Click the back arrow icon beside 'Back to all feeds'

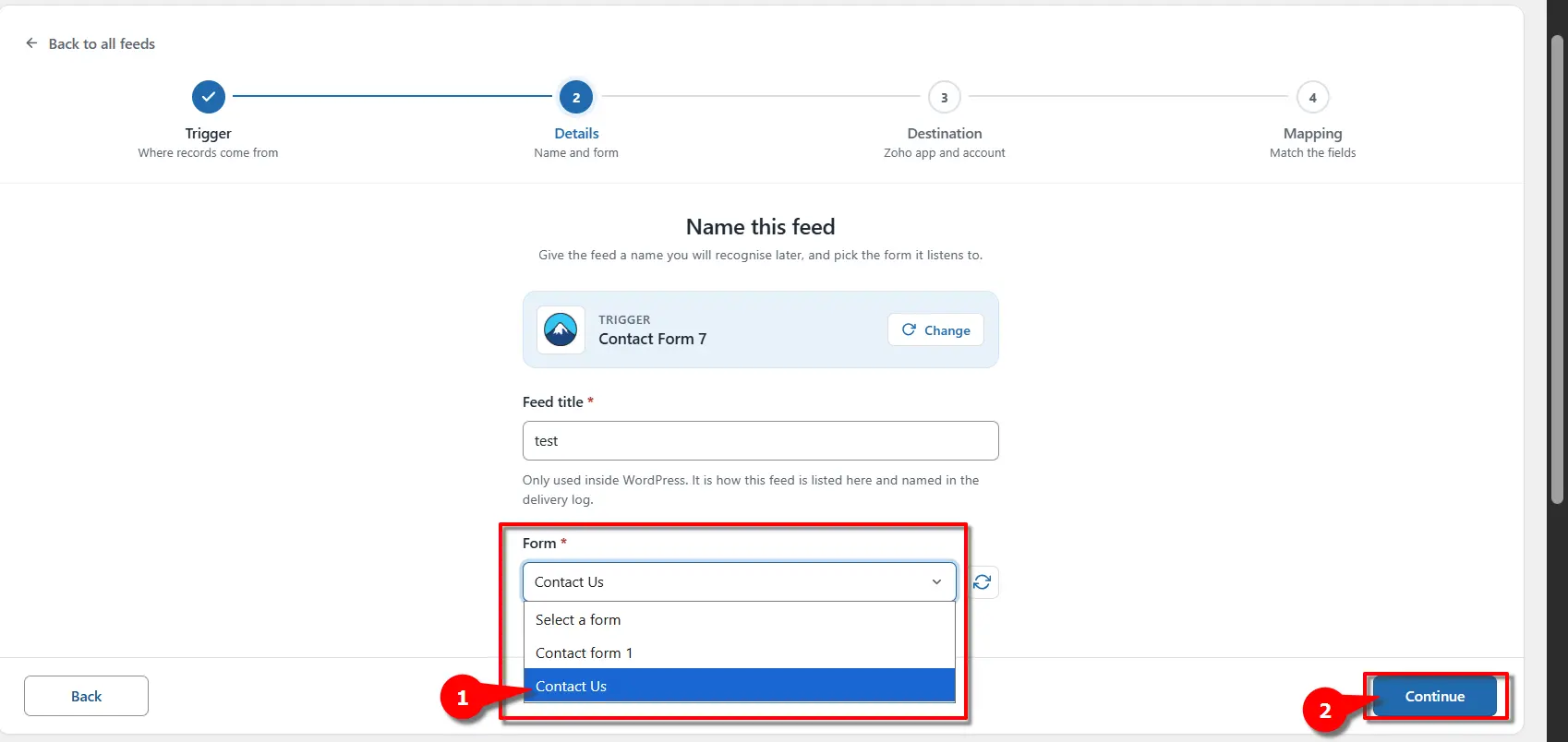pyautogui.click(x=31, y=43)
